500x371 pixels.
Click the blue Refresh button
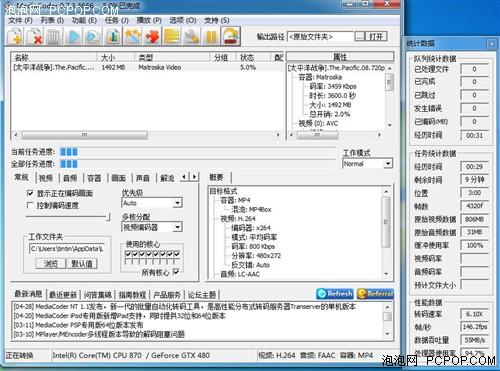point(335,293)
